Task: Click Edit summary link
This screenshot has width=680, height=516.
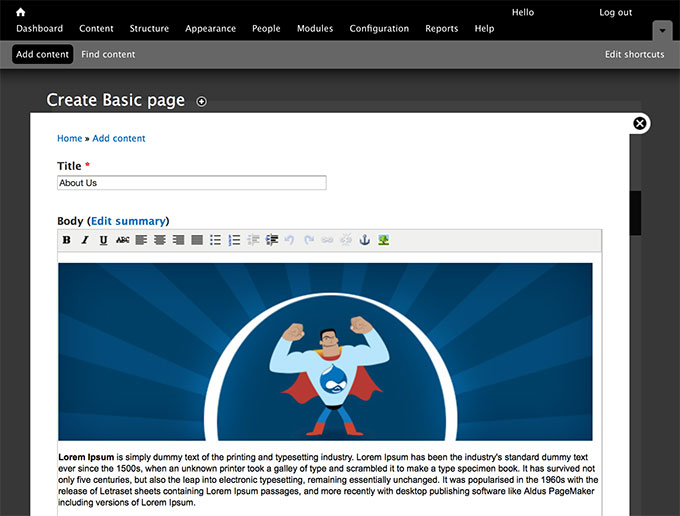Action: (128, 221)
